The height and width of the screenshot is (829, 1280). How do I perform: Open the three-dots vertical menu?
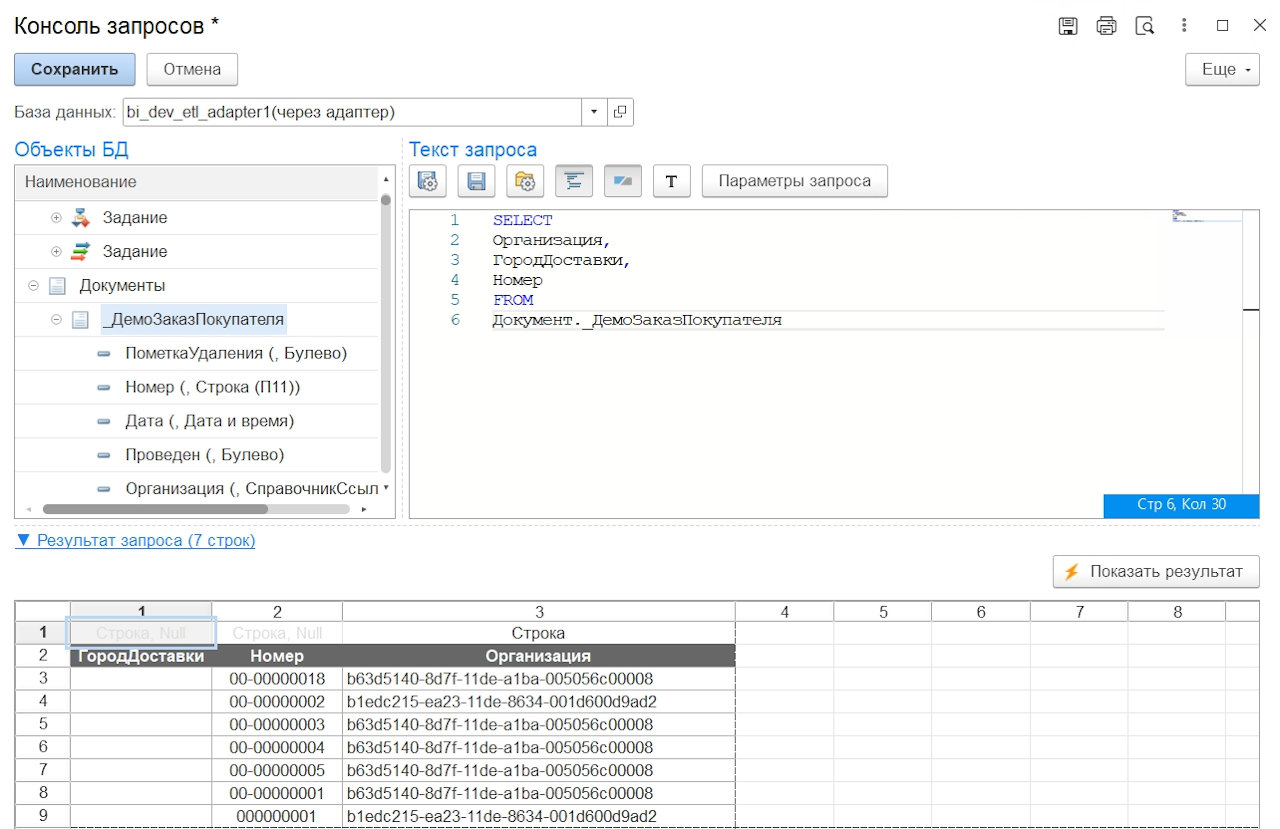(x=1184, y=26)
